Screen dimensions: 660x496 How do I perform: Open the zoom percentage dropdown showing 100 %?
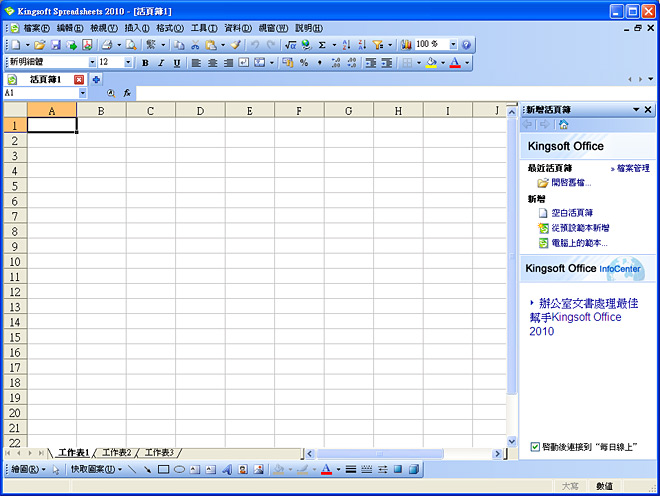click(x=453, y=44)
